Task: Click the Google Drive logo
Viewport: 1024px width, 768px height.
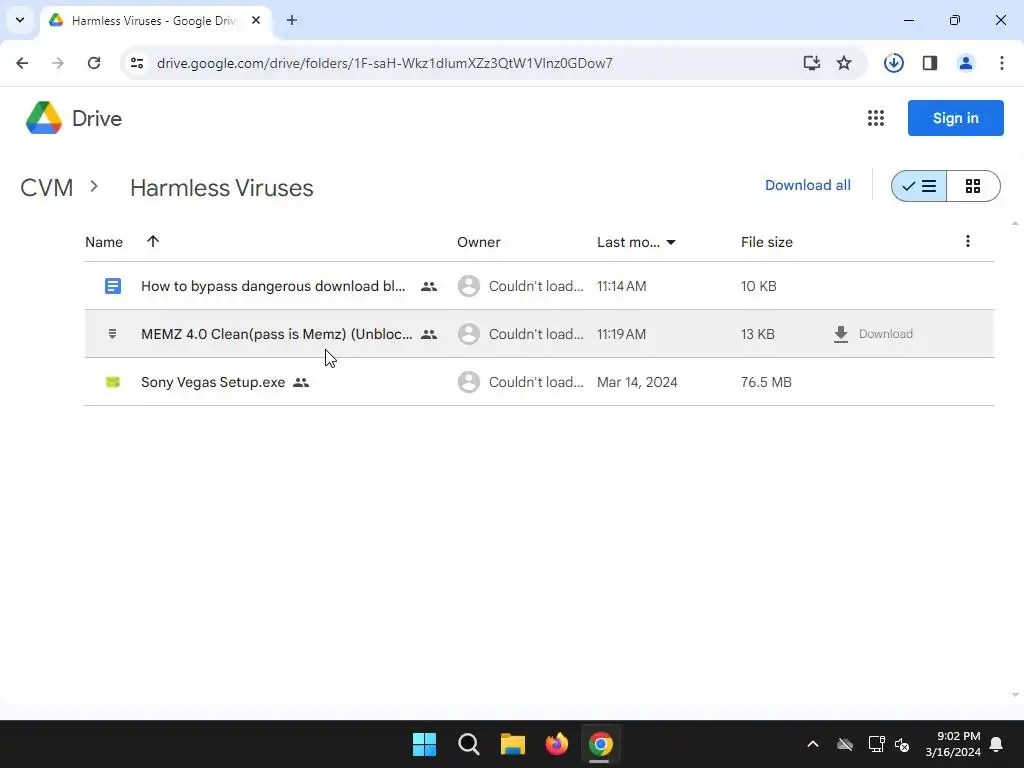Action: (44, 118)
